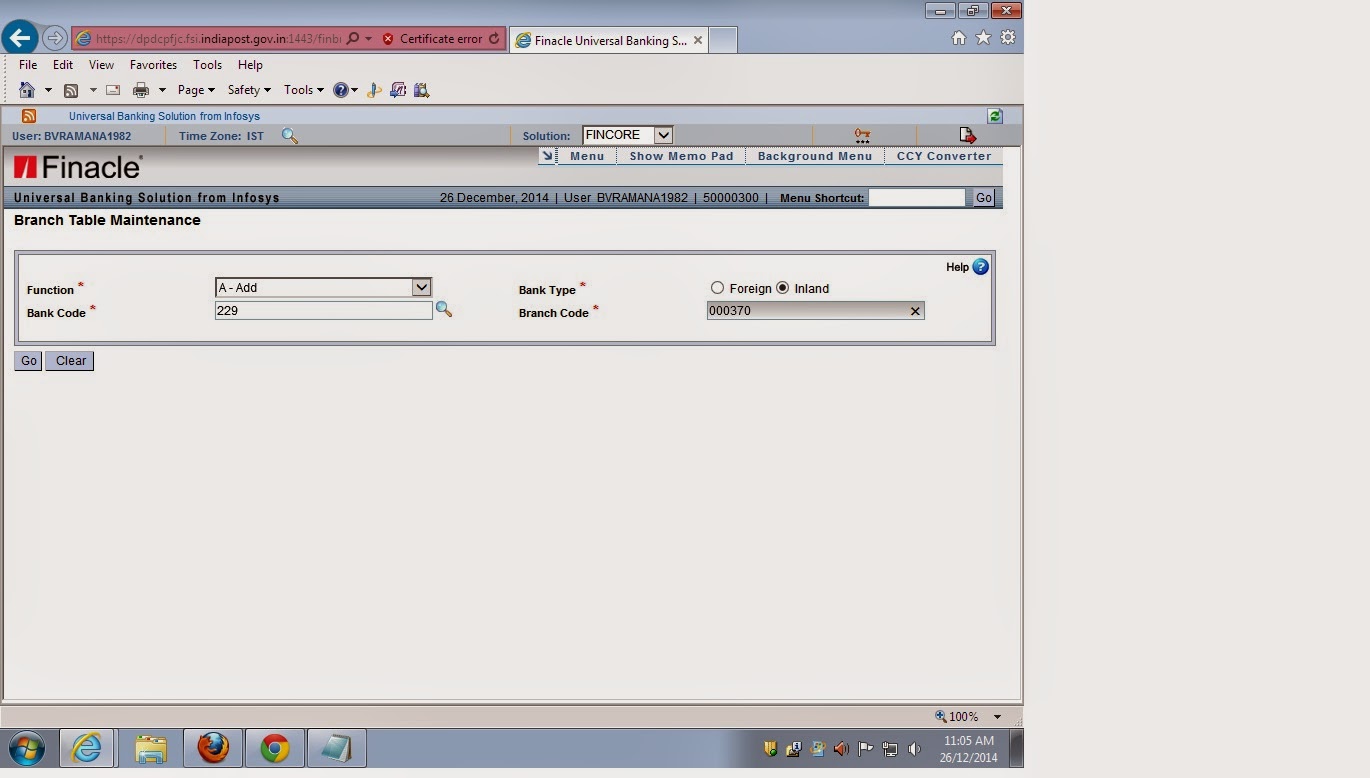Click the Clear button

pyautogui.click(x=70, y=361)
